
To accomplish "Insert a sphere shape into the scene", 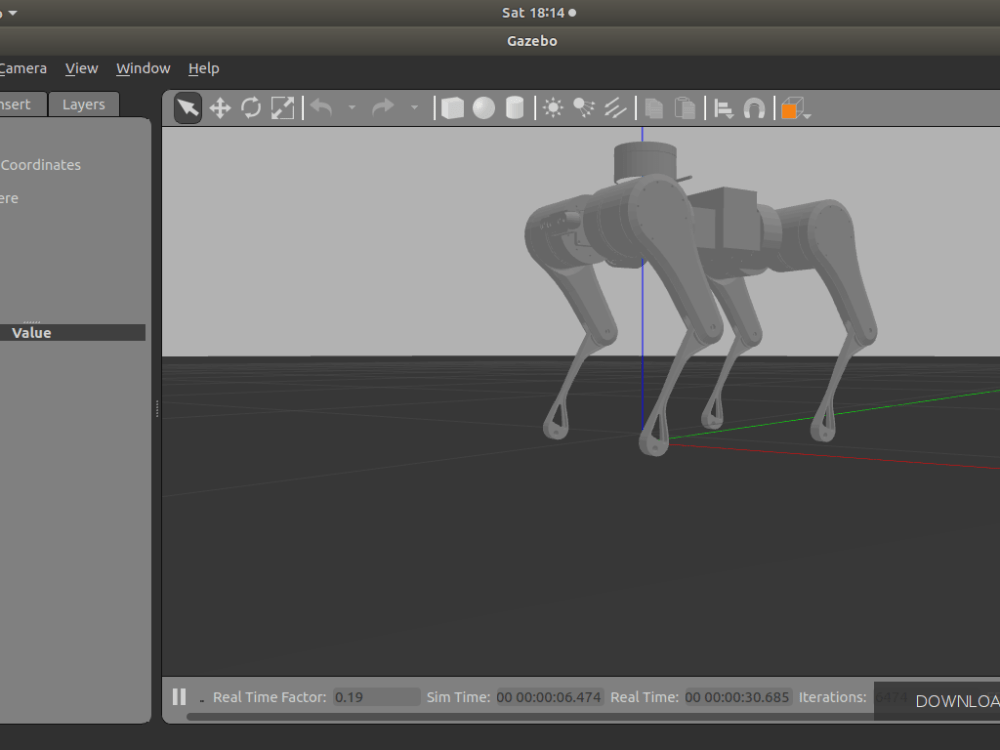I will click(483, 107).
